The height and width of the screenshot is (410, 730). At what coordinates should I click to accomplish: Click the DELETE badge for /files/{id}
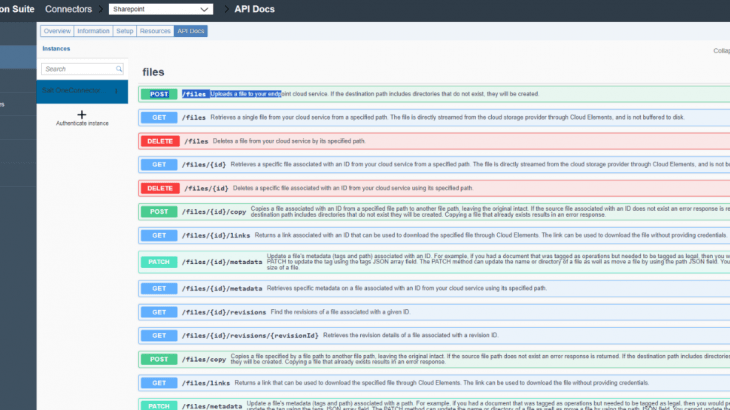tap(158, 188)
